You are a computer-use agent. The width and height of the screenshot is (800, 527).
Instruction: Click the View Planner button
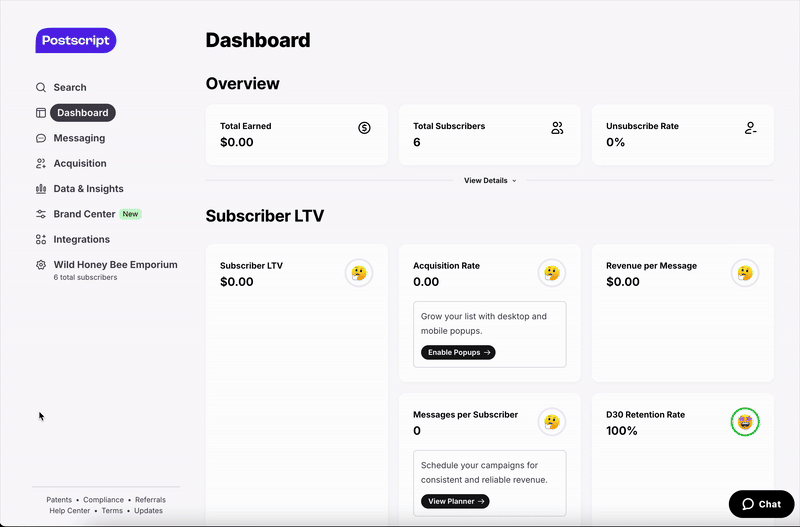[455, 501]
